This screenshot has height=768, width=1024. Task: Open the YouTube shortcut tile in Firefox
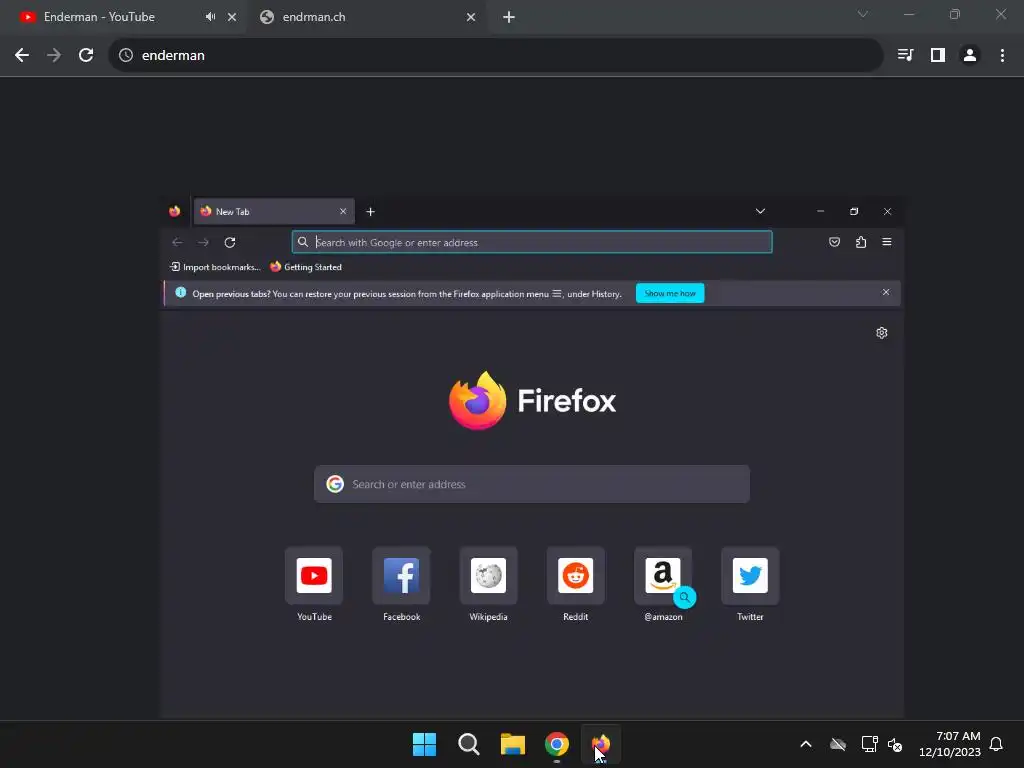(x=314, y=575)
